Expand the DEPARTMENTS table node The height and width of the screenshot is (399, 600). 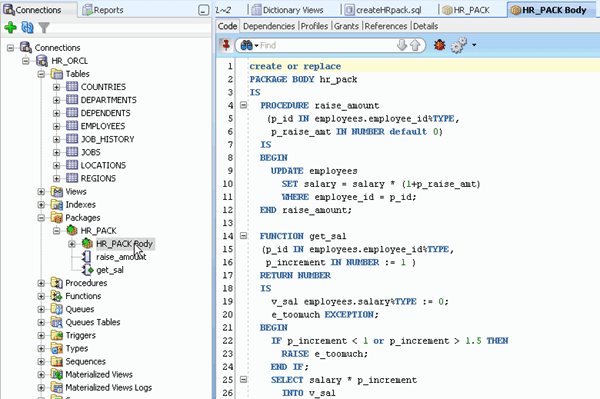[x=57, y=100]
